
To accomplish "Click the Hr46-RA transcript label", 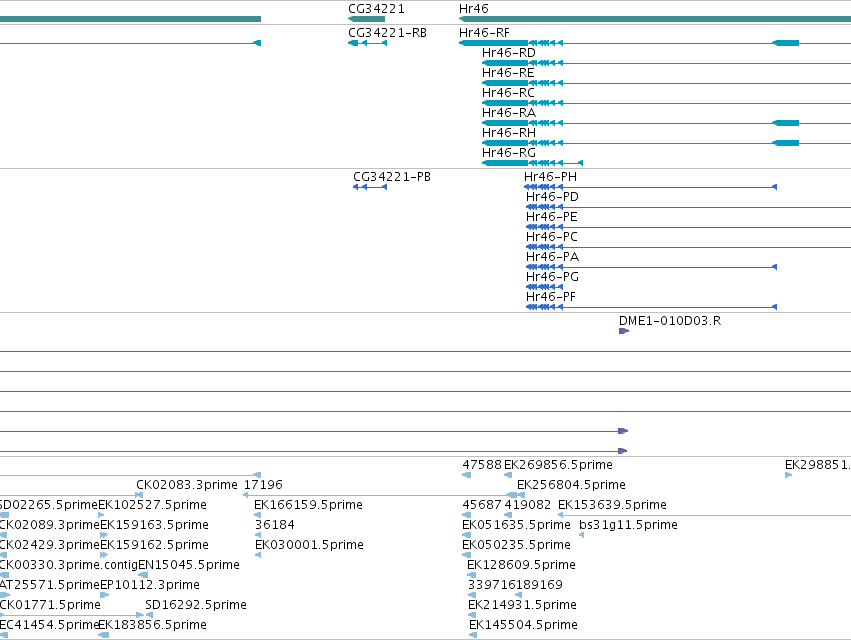I will [x=509, y=113].
